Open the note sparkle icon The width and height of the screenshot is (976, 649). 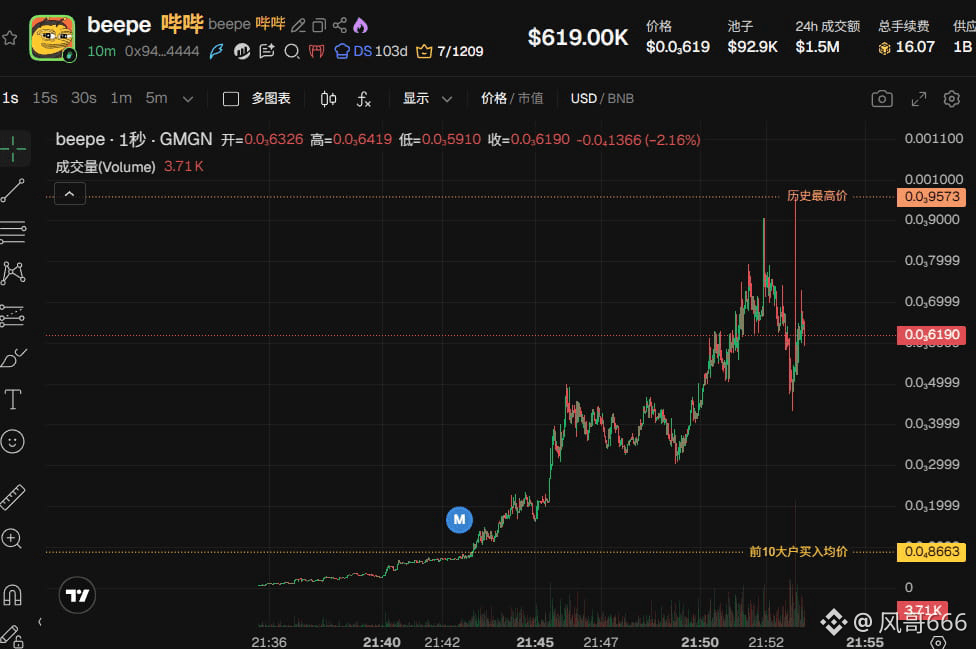(x=267, y=51)
